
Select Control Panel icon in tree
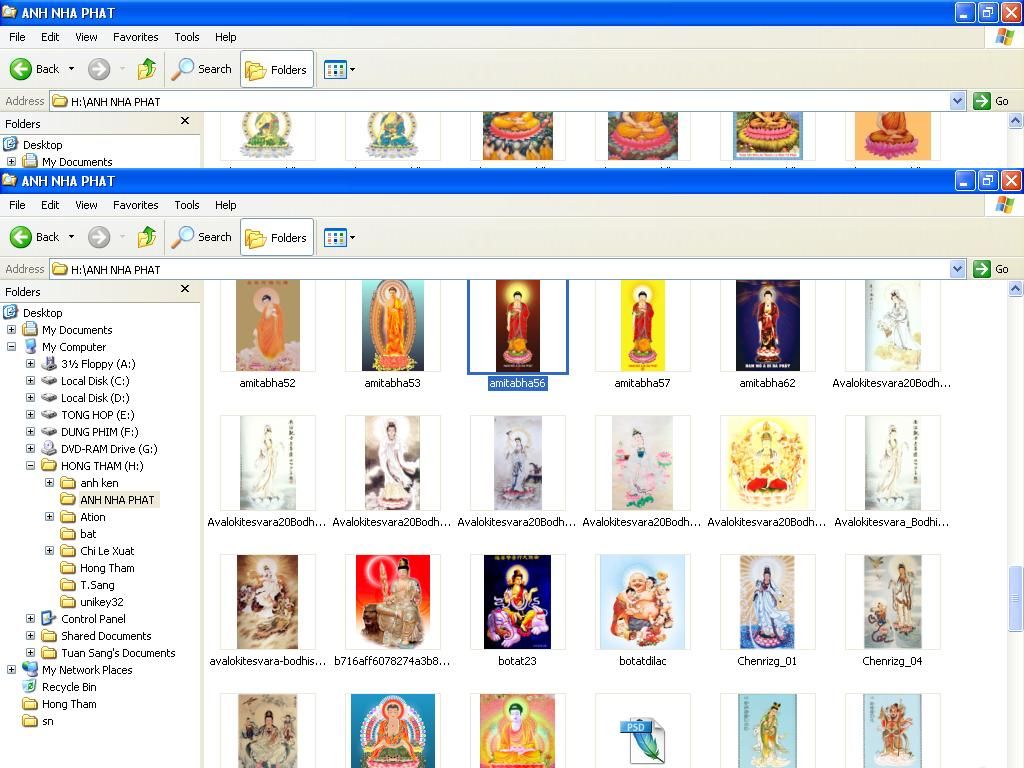[49, 618]
